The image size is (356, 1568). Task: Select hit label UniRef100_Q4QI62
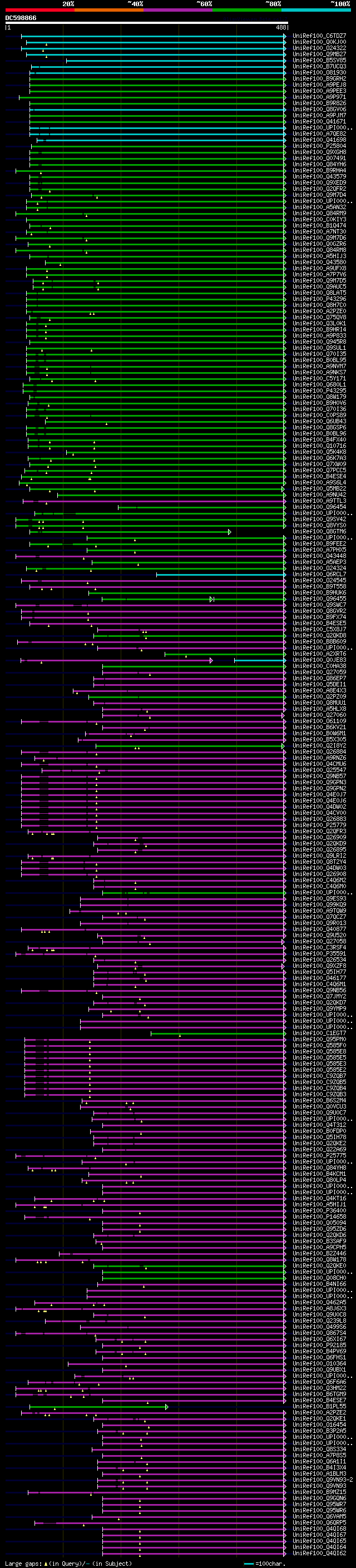coord(319,1553)
